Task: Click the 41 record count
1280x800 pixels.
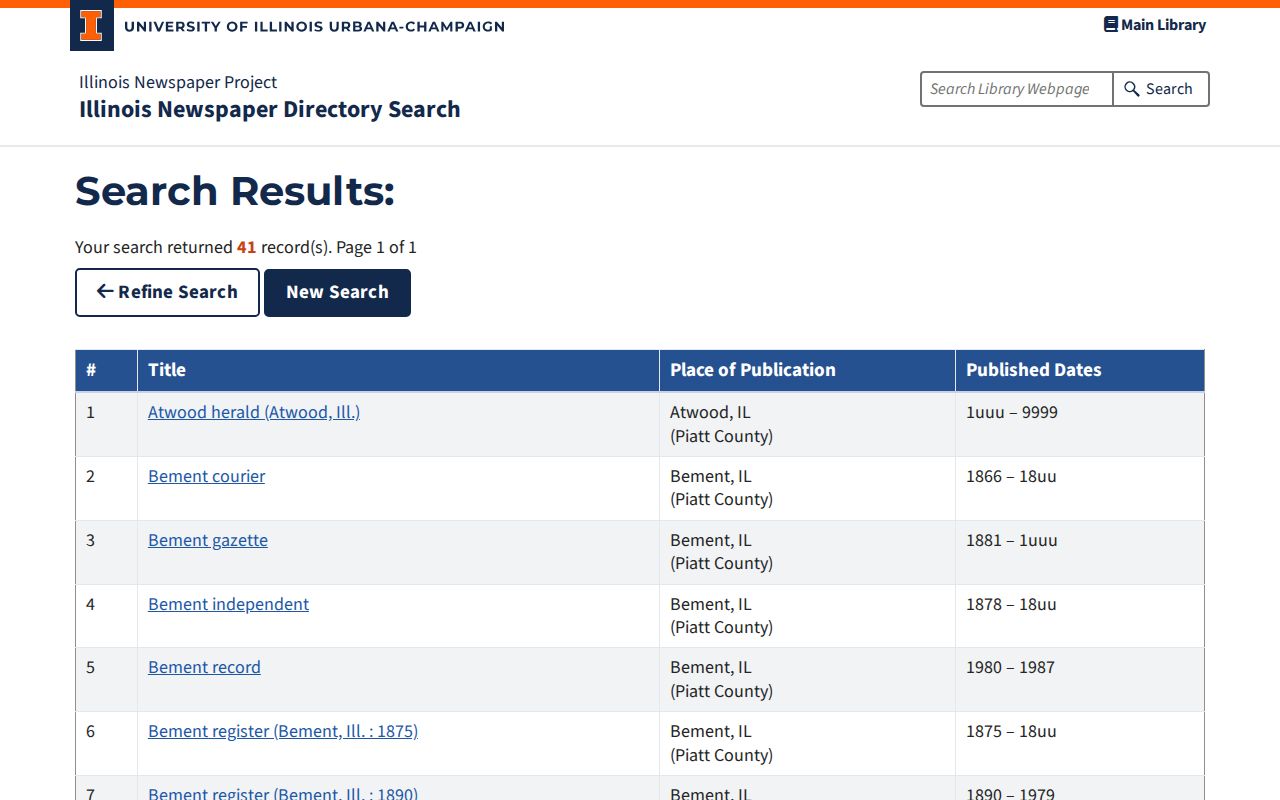Action: click(246, 247)
